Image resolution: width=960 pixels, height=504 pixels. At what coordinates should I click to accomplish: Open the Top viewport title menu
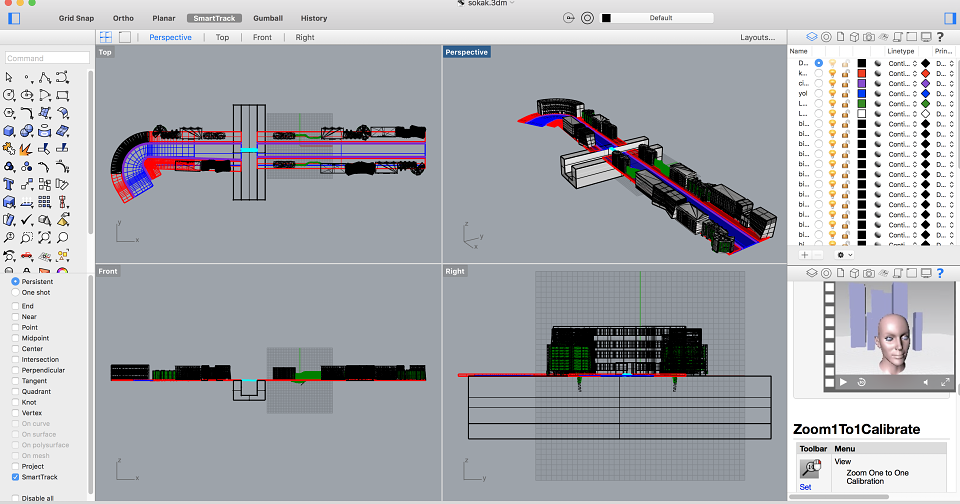pyautogui.click(x=105, y=52)
